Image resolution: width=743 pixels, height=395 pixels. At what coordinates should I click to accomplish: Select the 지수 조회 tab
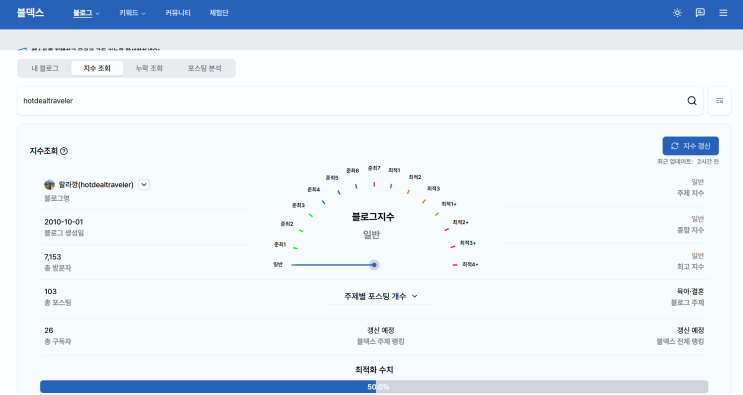[97, 68]
